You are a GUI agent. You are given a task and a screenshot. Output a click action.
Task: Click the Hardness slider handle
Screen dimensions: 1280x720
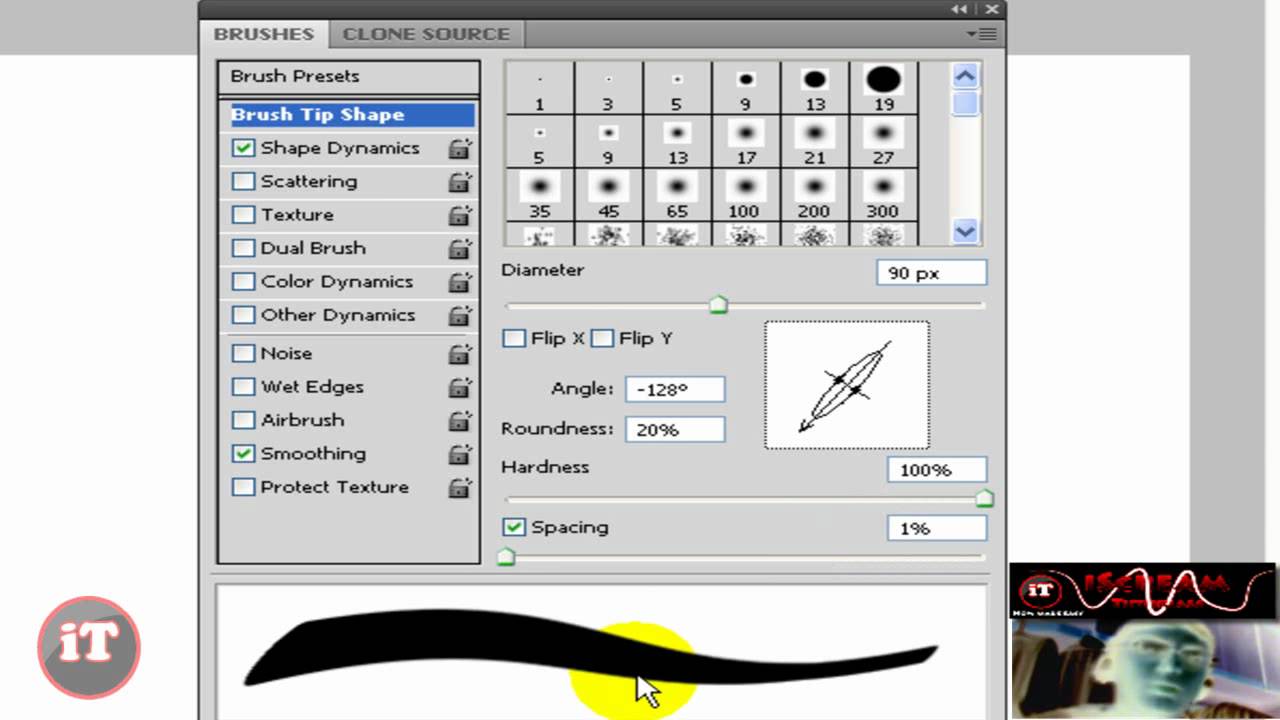[x=984, y=498]
